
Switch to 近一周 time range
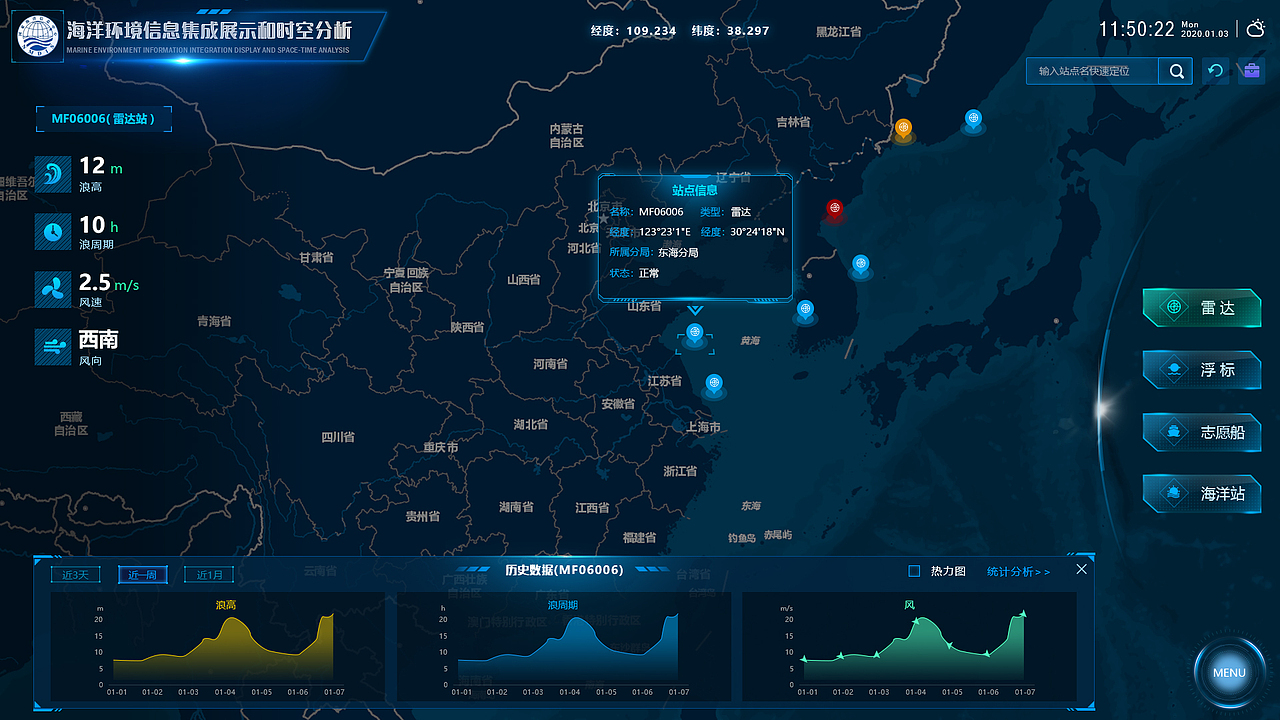pos(143,575)
